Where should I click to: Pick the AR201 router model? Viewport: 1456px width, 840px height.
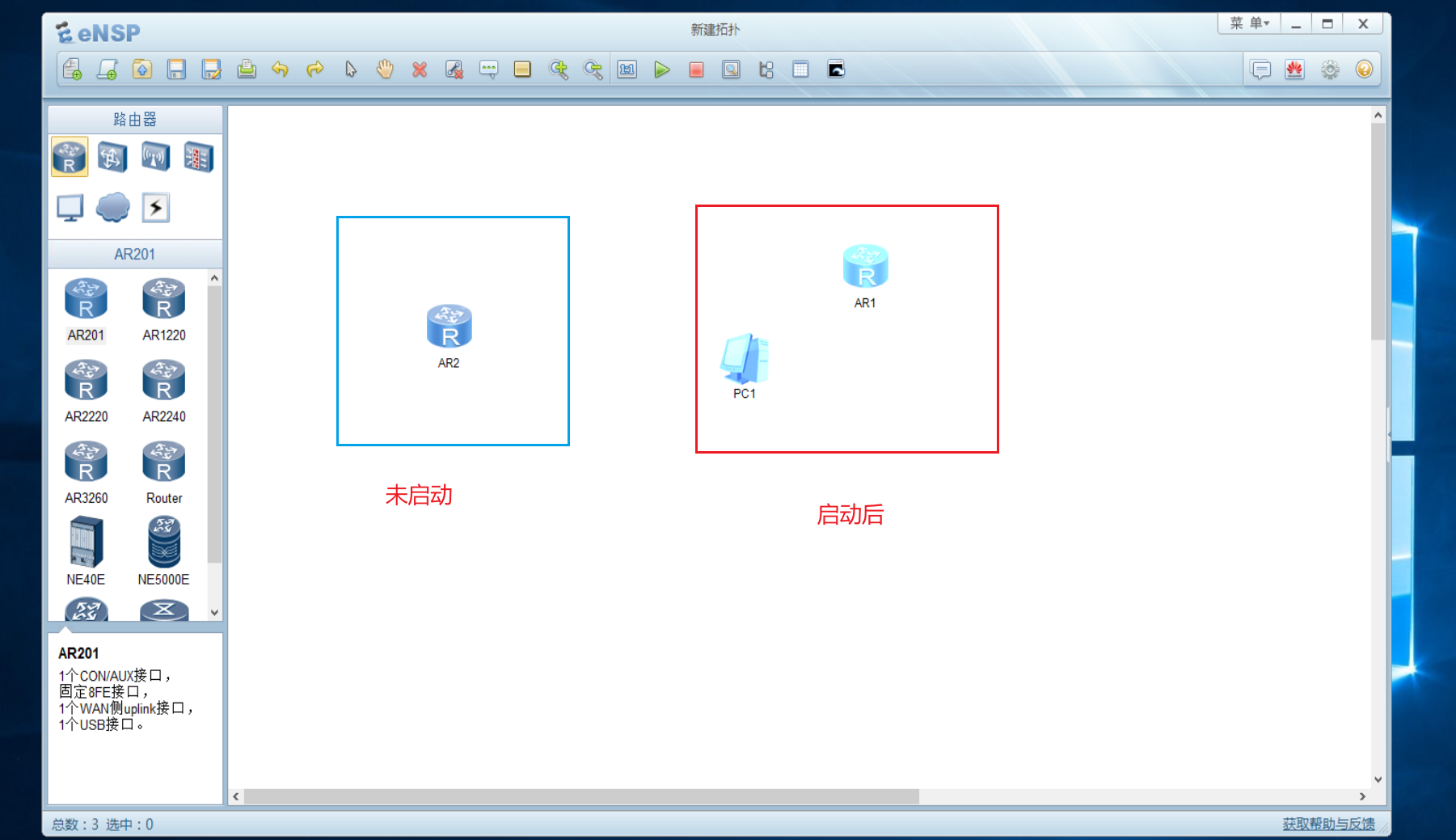[86, 310]
